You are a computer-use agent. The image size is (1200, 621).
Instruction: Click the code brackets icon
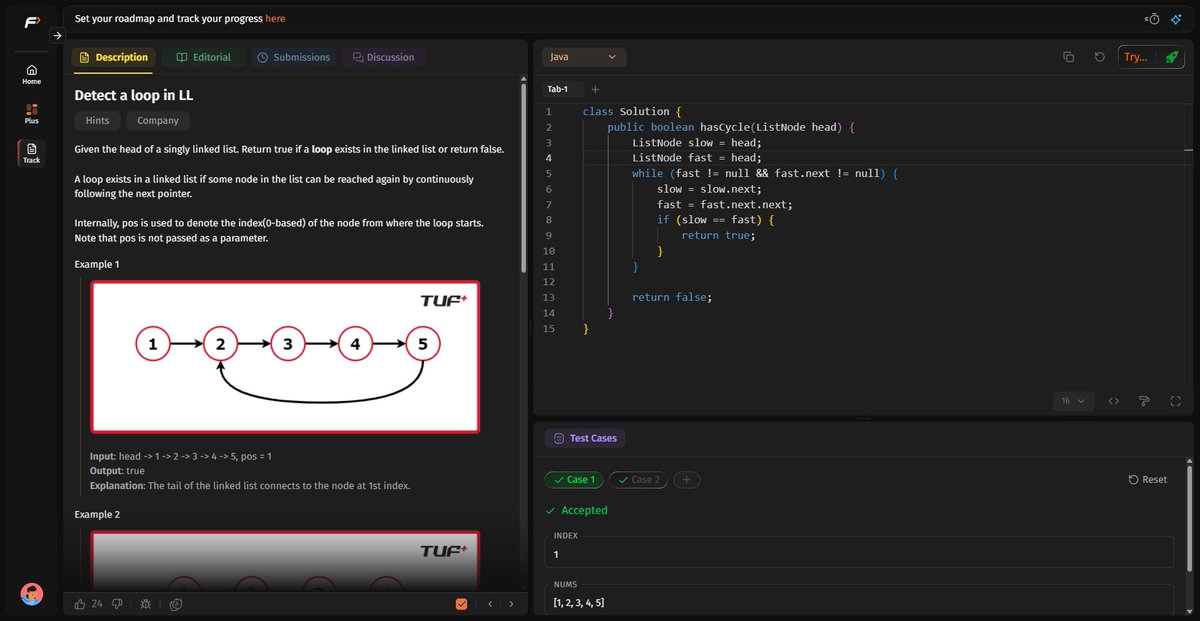pyautogui.click(x=1113, y=401)
